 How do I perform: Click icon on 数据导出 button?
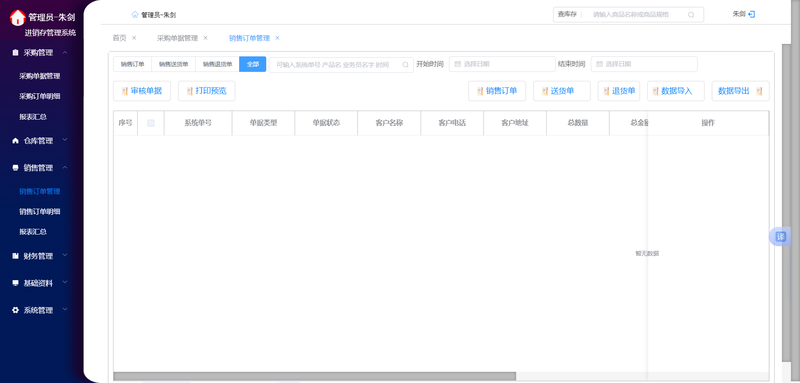click(759, 91)
